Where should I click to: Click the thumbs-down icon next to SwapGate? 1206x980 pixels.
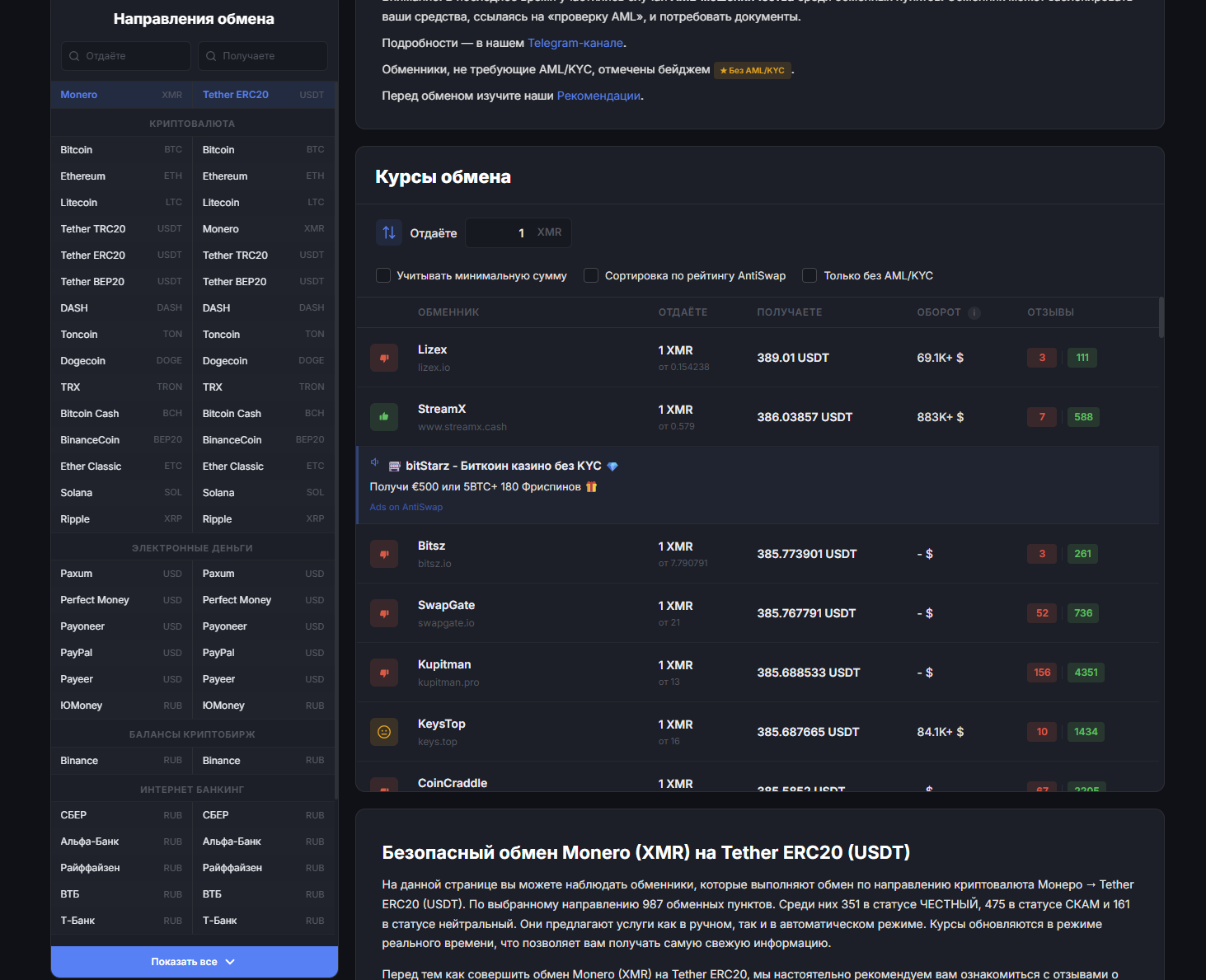[x=384, y=613]
